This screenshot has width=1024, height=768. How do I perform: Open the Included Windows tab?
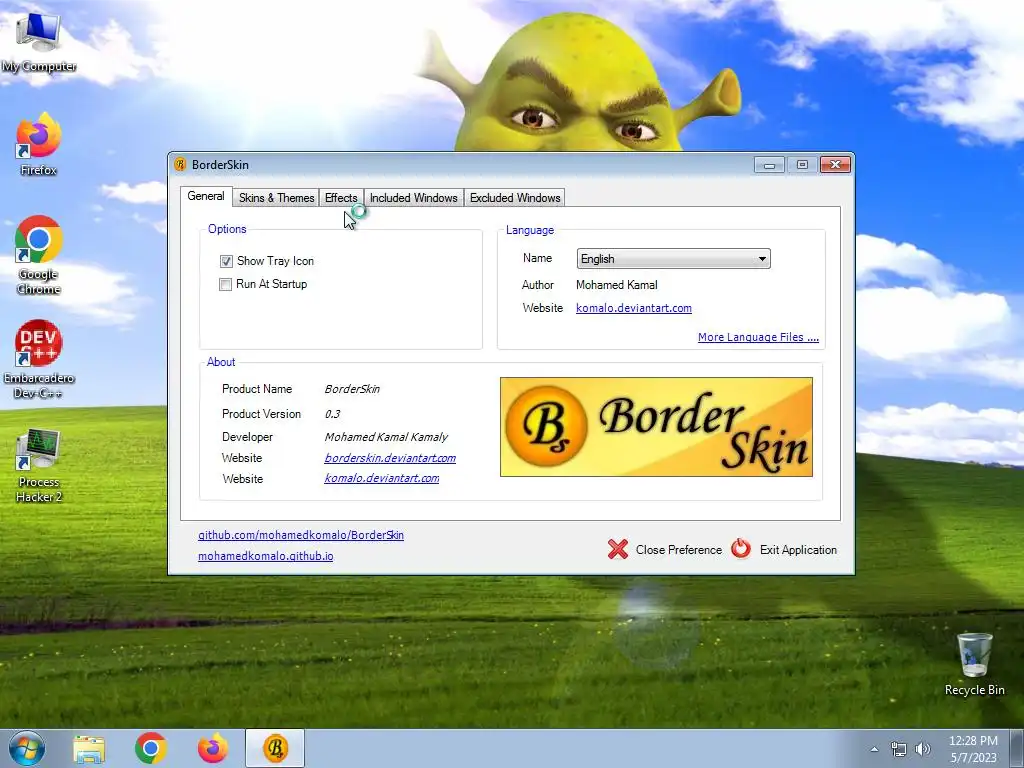pyautogui.click(x=413, y=198)
